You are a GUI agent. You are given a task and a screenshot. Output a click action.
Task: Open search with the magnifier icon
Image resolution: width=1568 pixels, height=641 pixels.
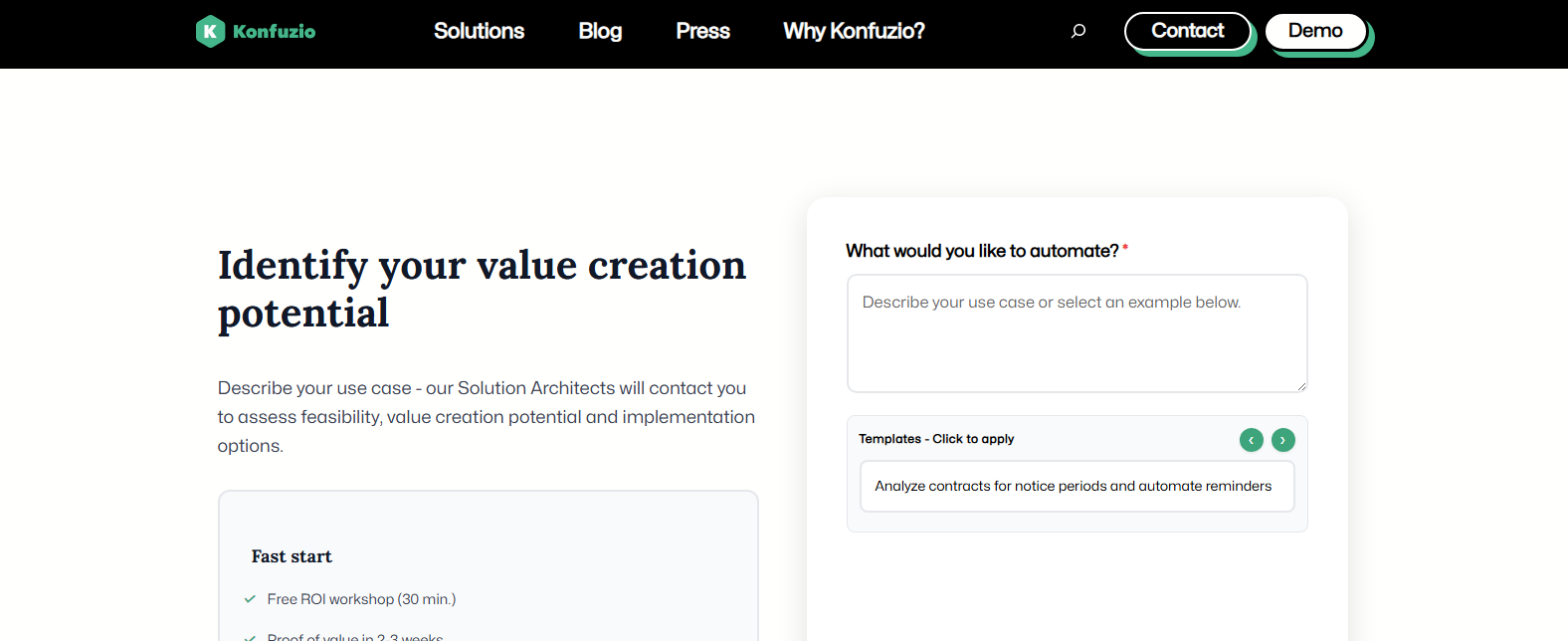(x=1078, y=31)
